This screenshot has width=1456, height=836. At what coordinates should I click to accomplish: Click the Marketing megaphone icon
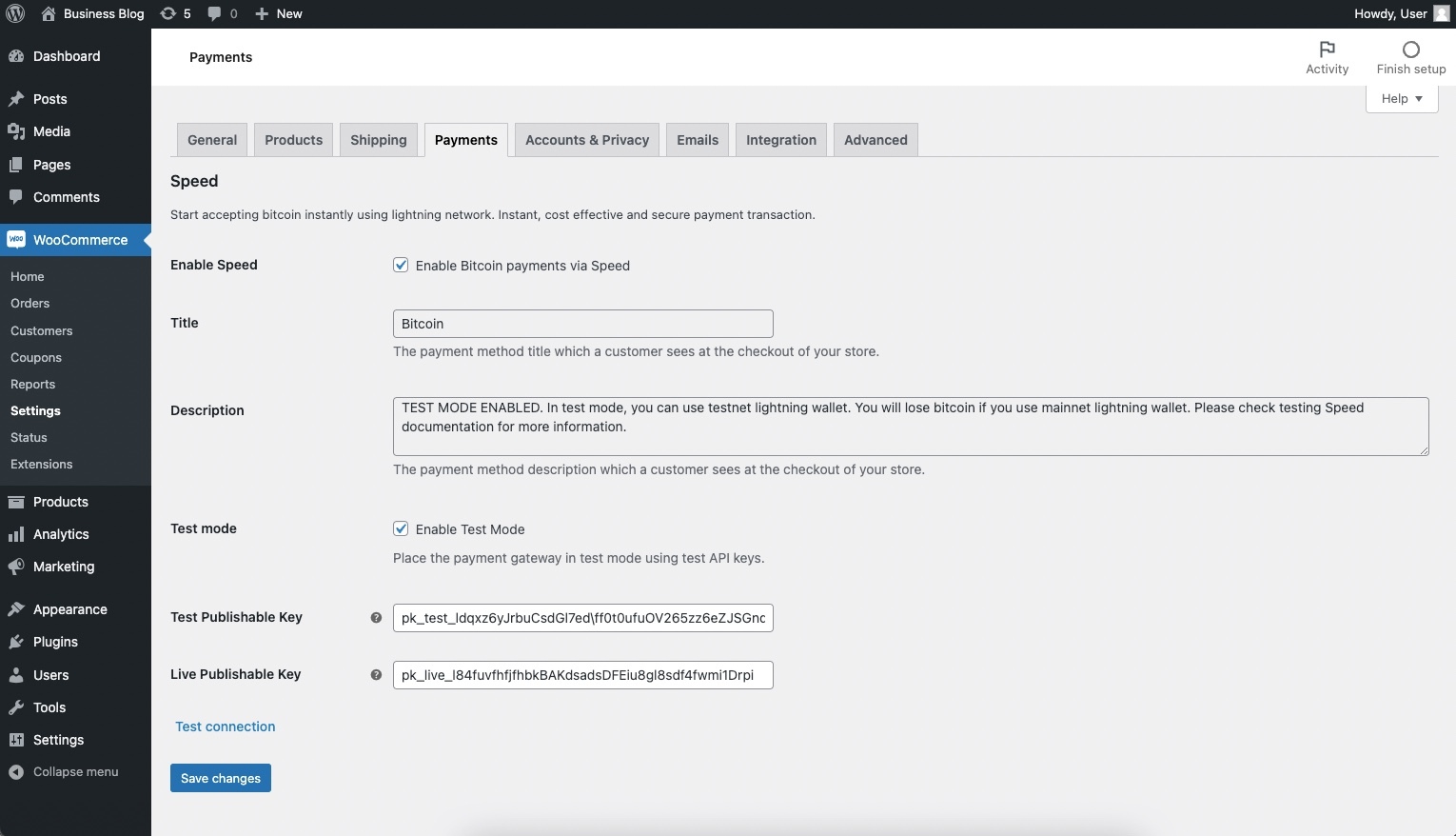pos(16,567)
